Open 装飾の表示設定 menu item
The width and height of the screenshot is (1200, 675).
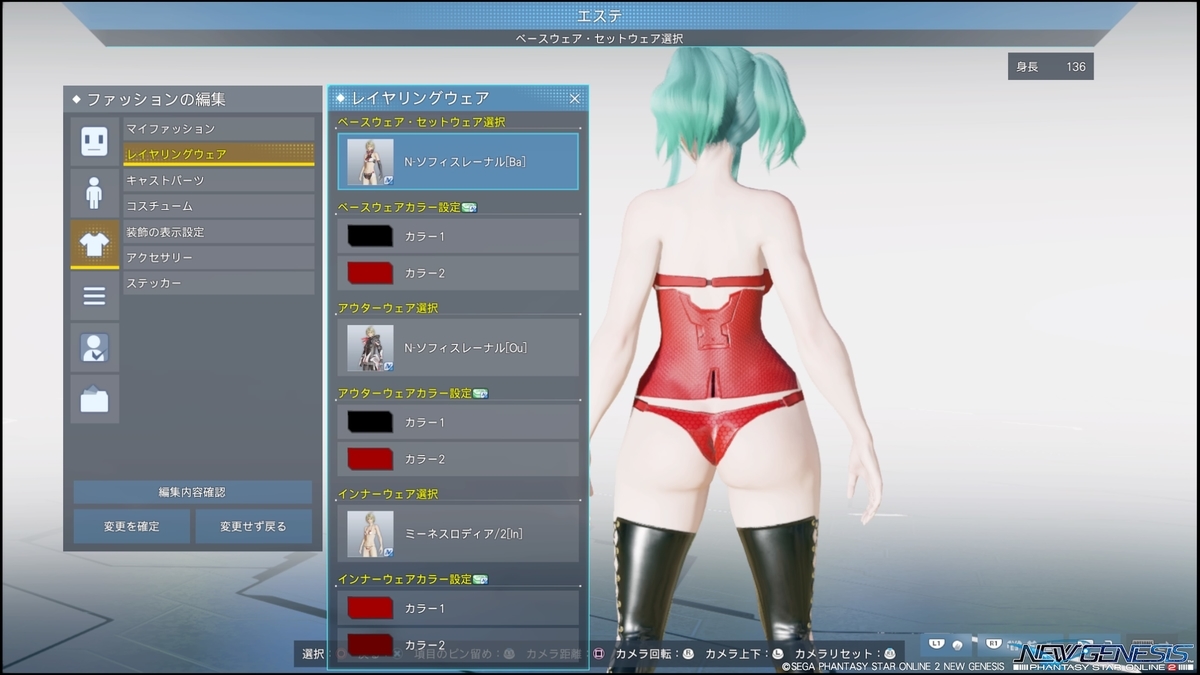(219, 232)
